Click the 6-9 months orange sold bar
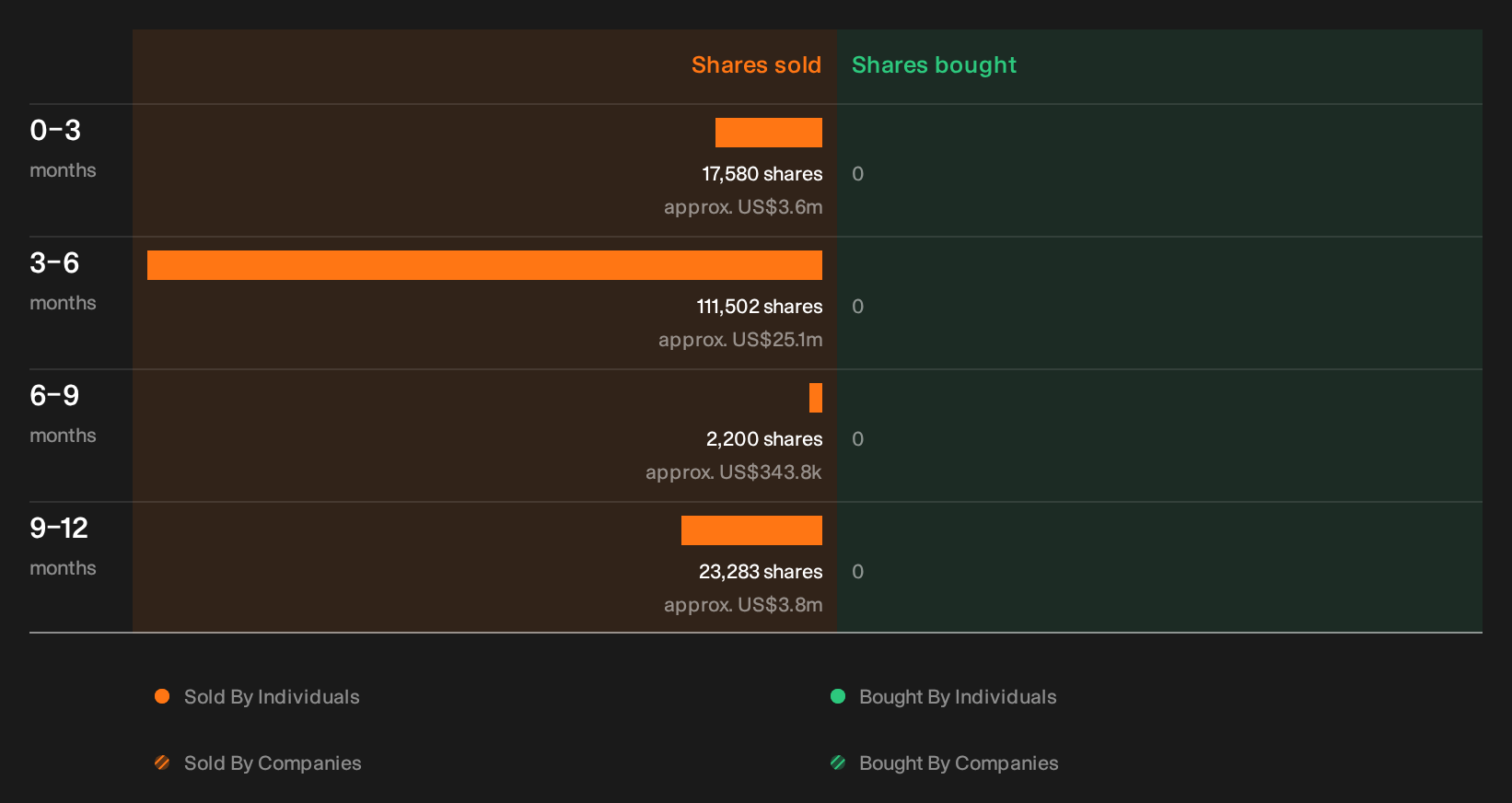Viewport: 1512px width, 803px height. click(x=816, y=398)
